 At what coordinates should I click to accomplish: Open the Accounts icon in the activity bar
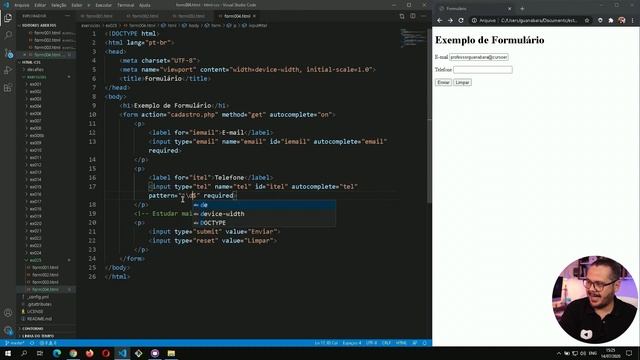(8, 313)
